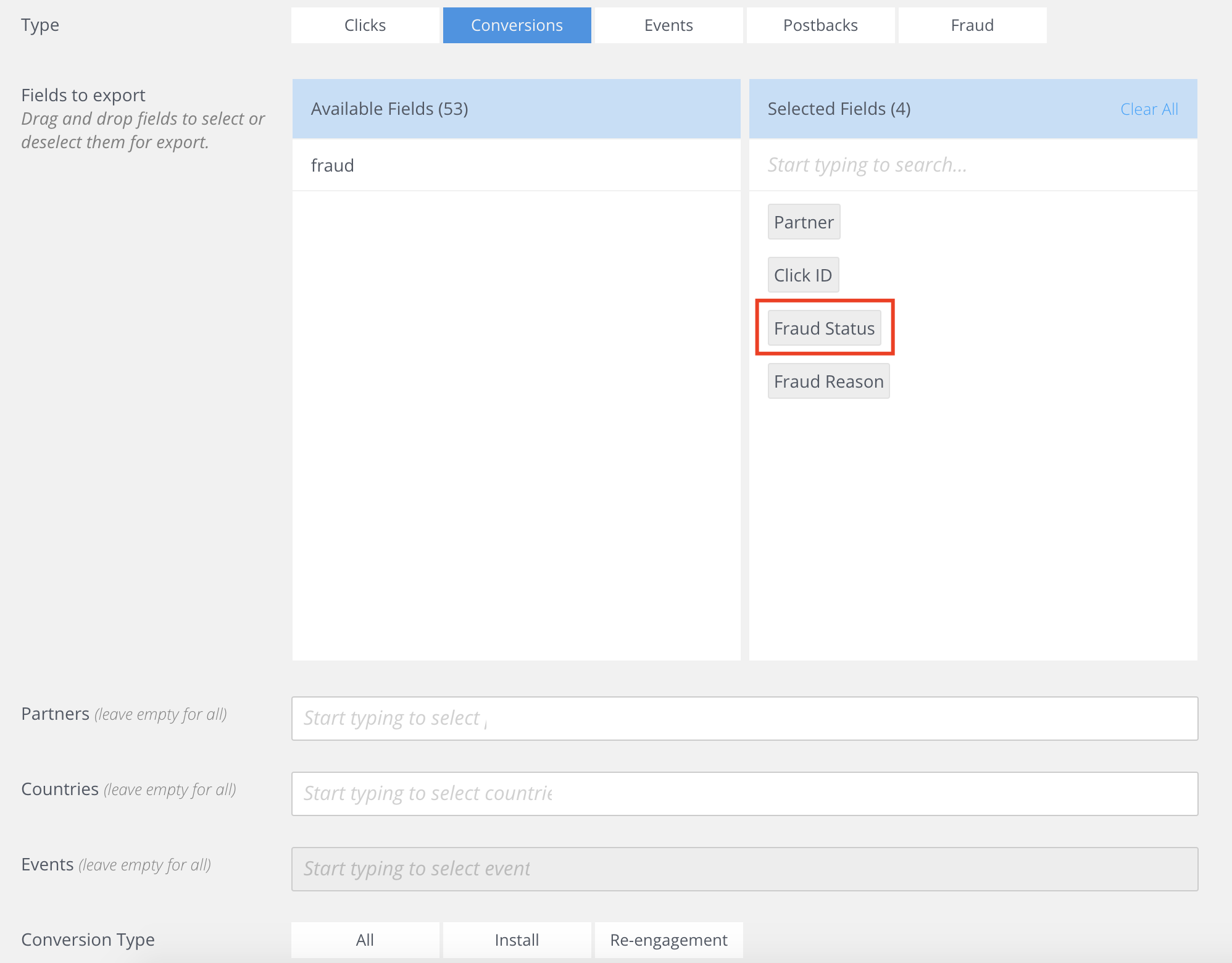
Task: Open the Events selection field
Action: [x=744, y=869]
